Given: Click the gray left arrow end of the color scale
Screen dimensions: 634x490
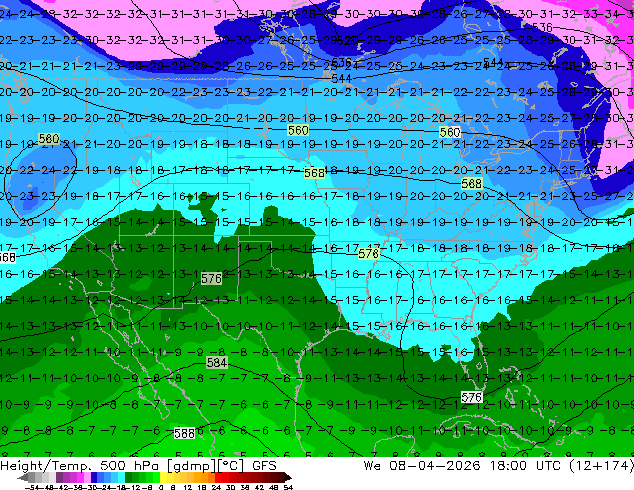Looking at the screenshot, I should click(23, 477).
